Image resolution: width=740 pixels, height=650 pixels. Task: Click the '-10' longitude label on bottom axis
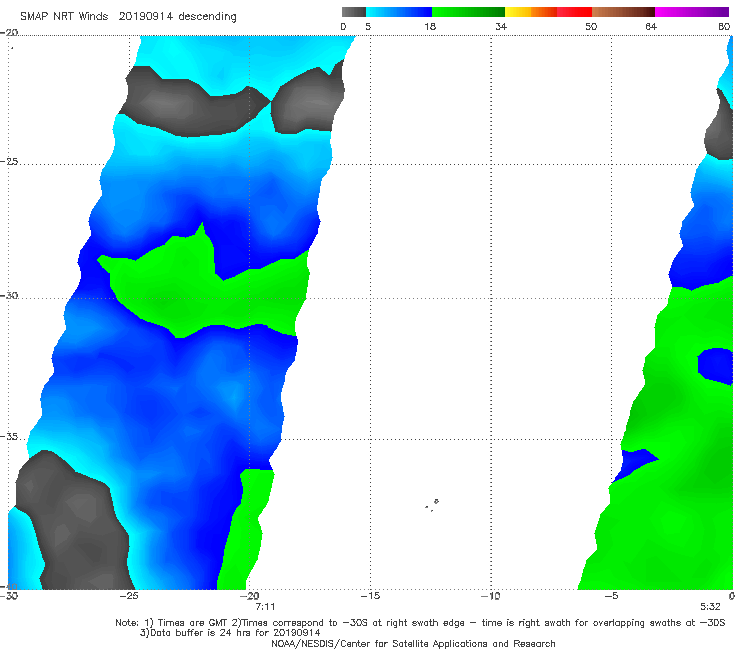tap(490, 596)
